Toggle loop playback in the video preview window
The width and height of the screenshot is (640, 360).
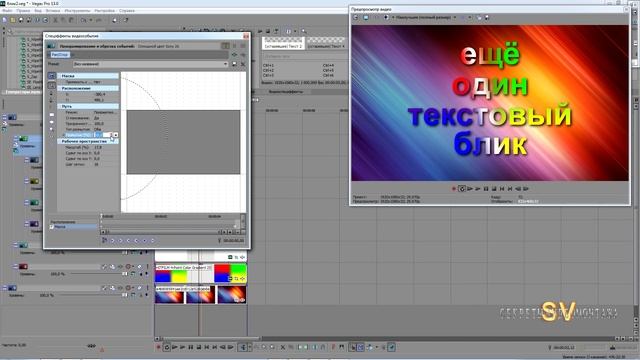click(x=462, y=189)
